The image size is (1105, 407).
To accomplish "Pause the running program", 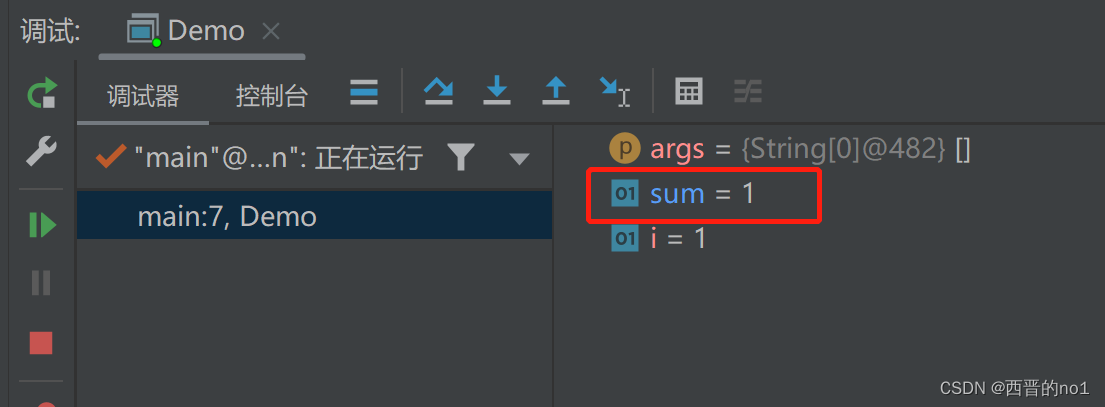I will pos(42,283).
